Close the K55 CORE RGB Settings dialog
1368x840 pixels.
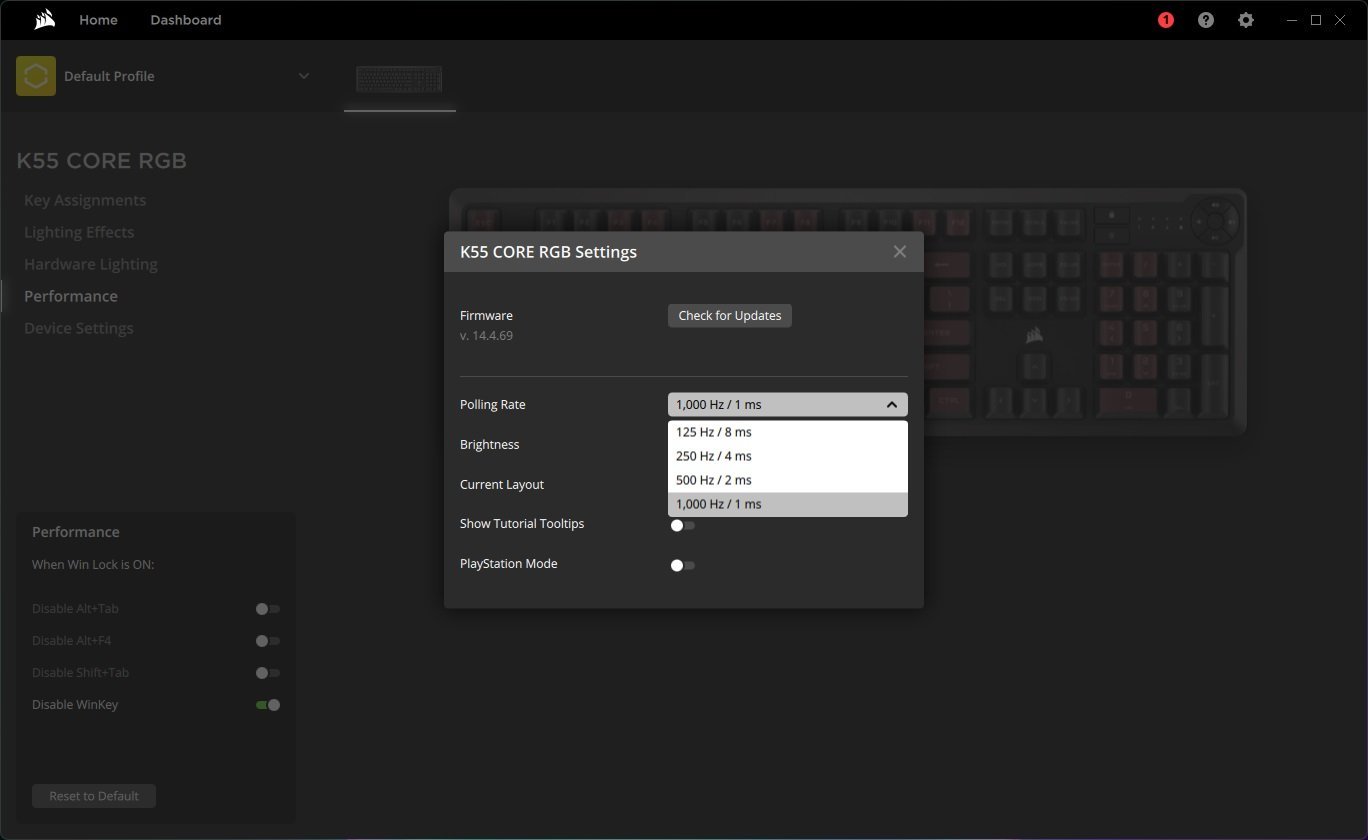point(900,252)
